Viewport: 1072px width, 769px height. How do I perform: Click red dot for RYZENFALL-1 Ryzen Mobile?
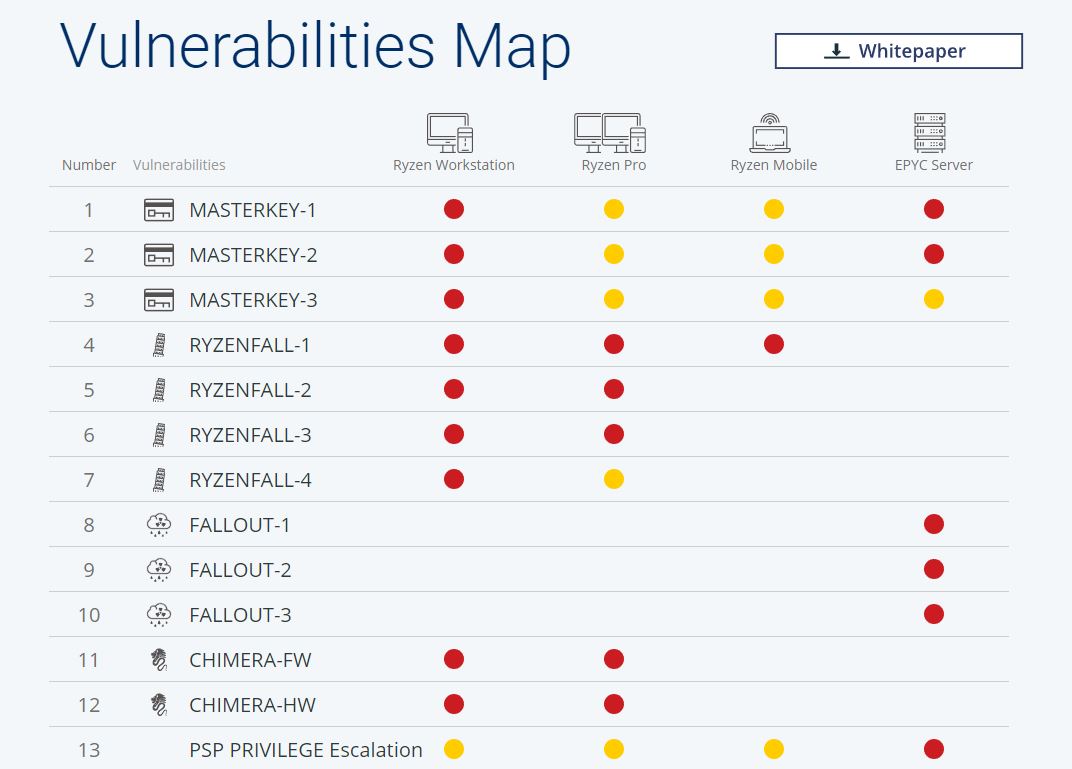(x=774, y=344)
